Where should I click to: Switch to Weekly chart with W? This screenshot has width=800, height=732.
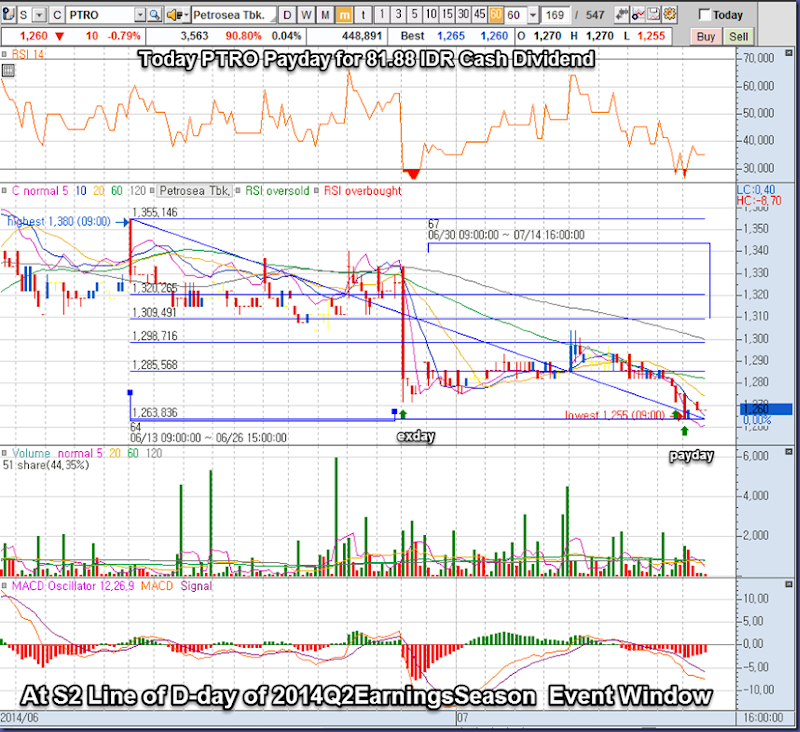coord(306,15)
